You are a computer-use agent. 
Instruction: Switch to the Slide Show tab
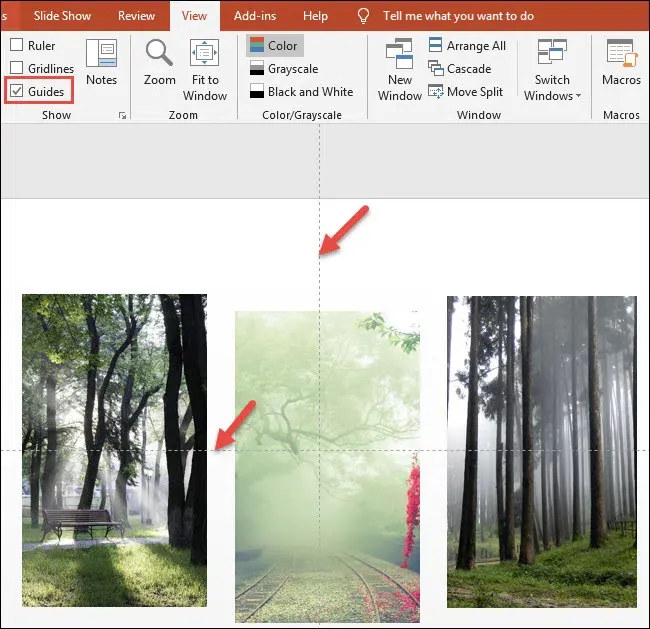click(62, 16)
